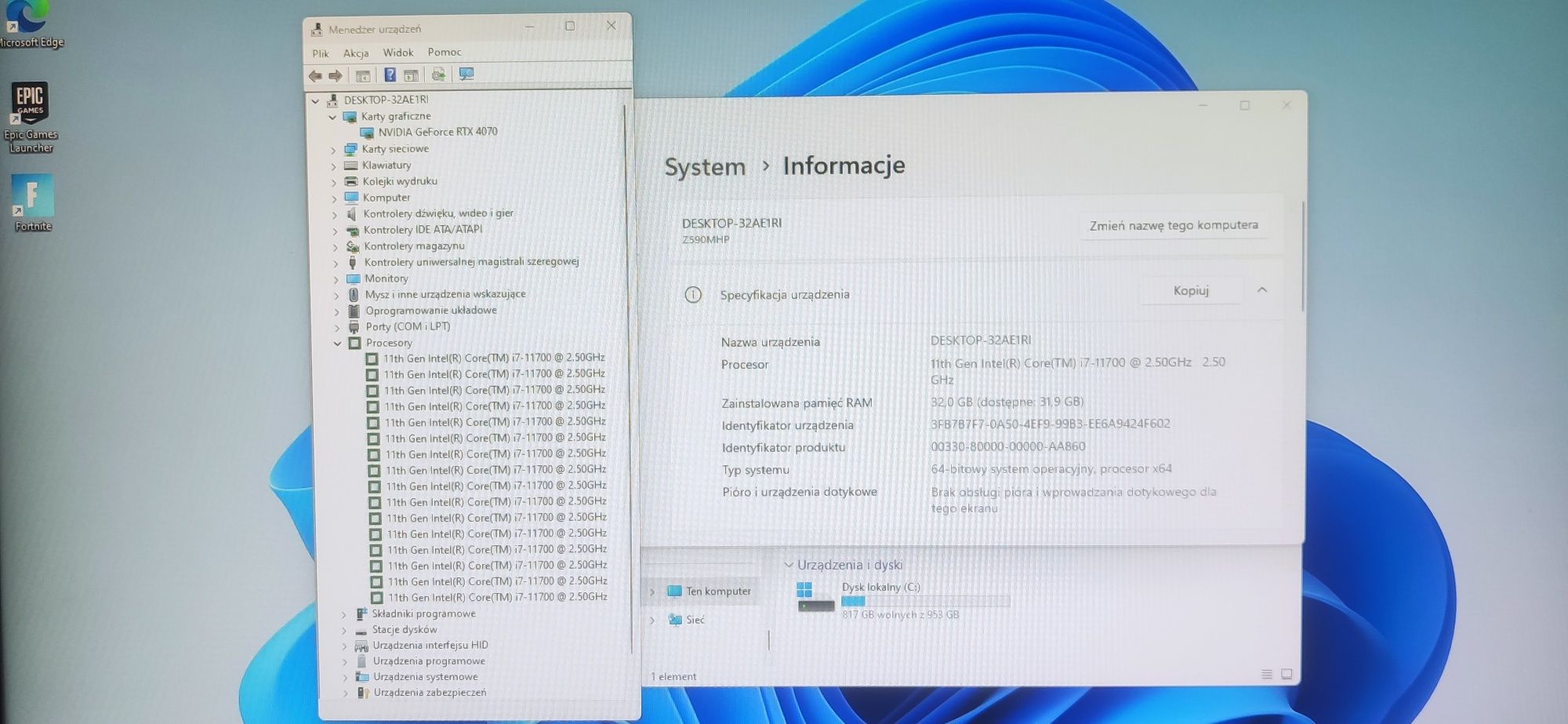Select Ten komputer in Explorer navigation pane
The height and width of the screenshot is (724, 1568).
[710, 591]
